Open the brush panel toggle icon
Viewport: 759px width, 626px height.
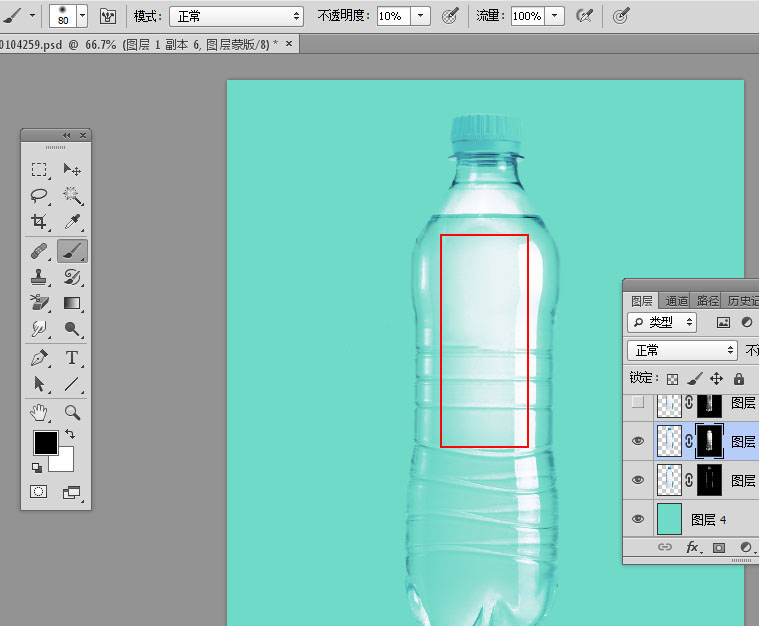coord(108,16)
